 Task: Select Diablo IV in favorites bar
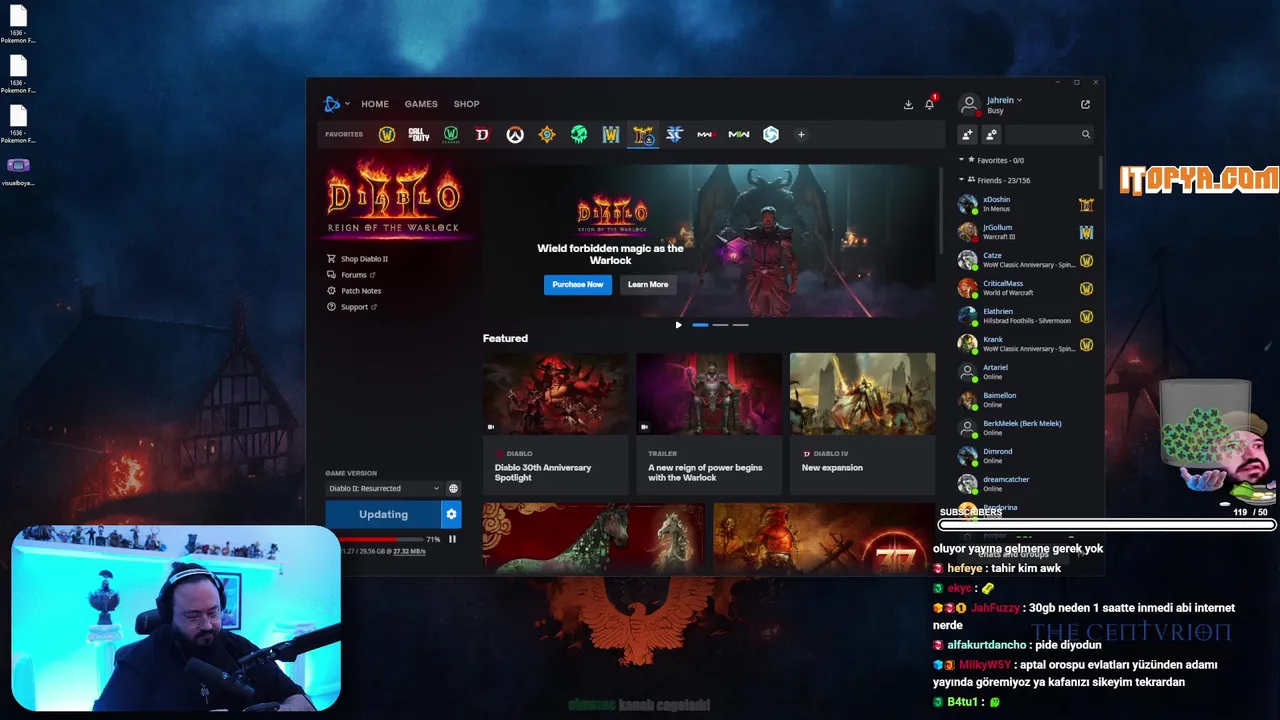point(483,134)
